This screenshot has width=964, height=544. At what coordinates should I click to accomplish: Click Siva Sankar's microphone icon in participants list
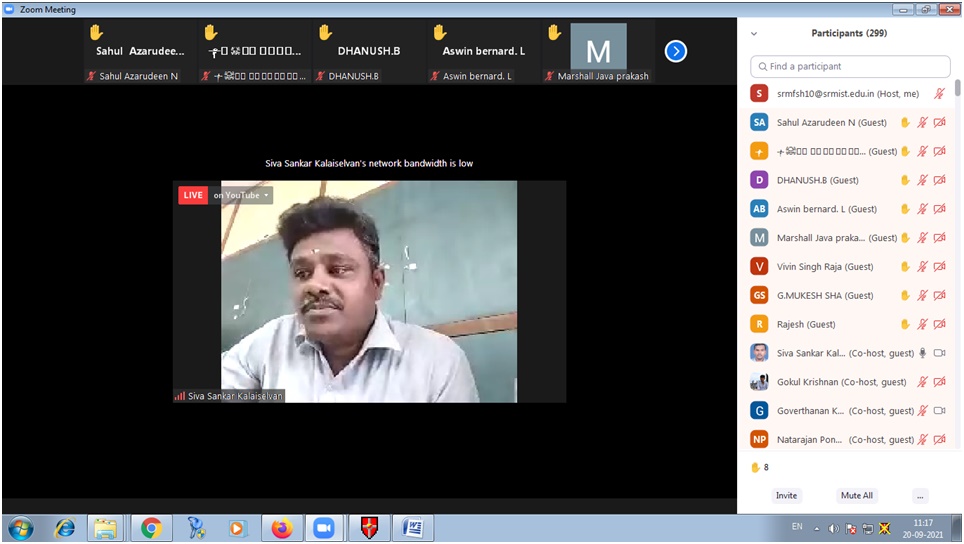[x=923, y=353]
